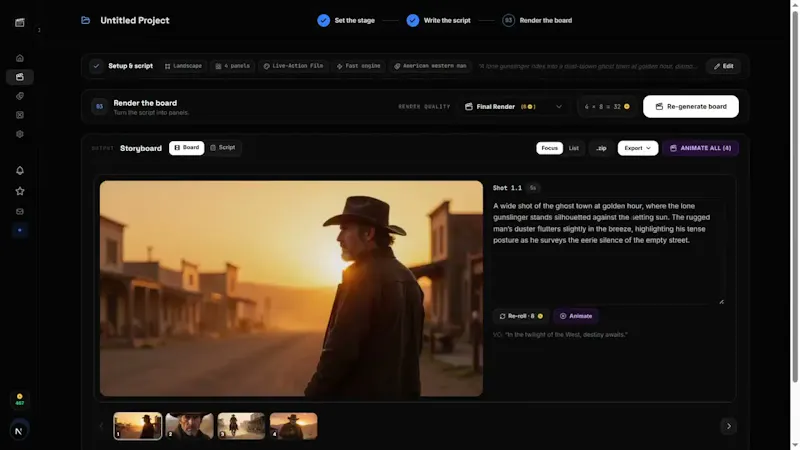Open the user avatar N
The width and height of the screenshot is (800, 450).
tap(19, 431)
